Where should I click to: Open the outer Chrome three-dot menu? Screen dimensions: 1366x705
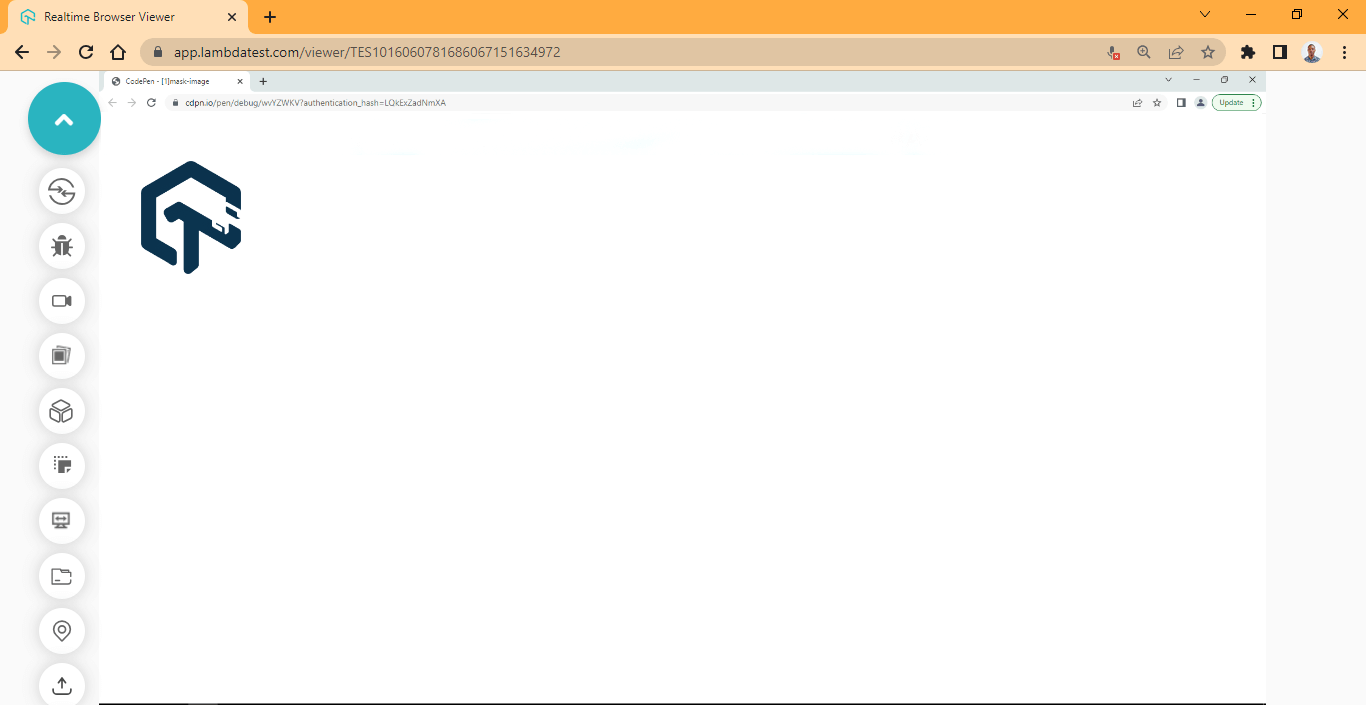coord(1344,52)
